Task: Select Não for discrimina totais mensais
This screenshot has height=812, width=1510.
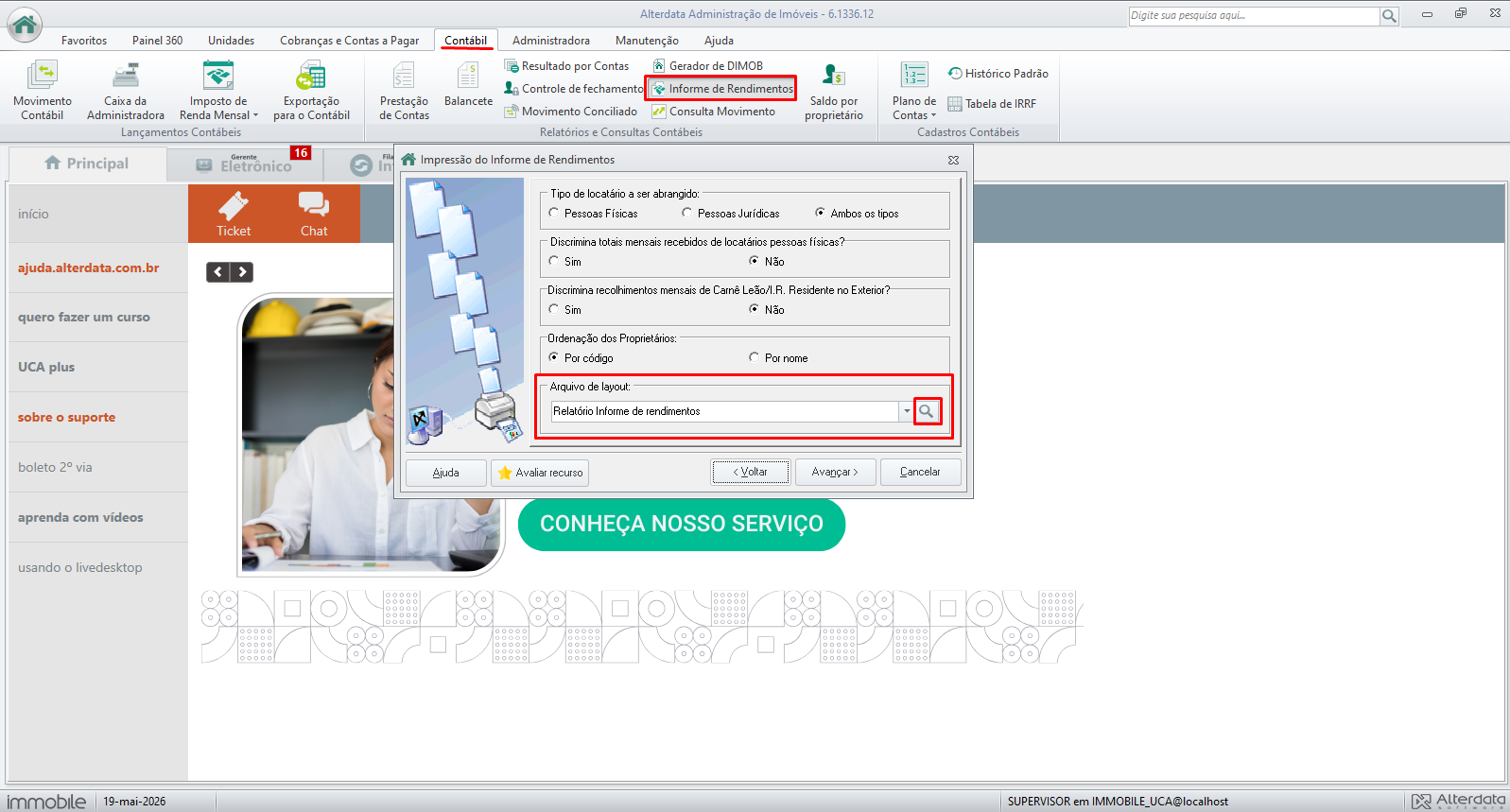Action: coord(754,261)
